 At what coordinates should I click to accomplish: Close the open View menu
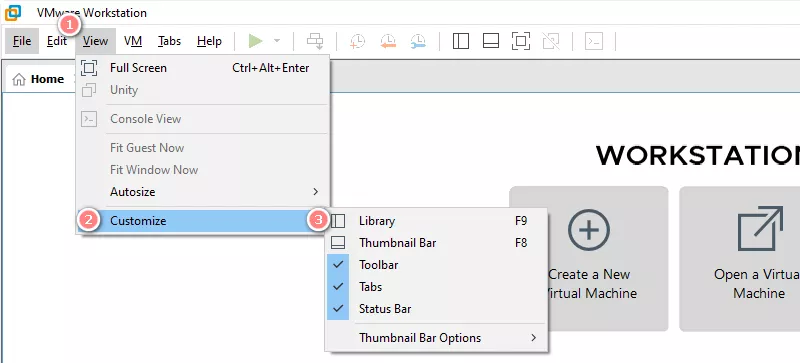(x=95, y=41)
